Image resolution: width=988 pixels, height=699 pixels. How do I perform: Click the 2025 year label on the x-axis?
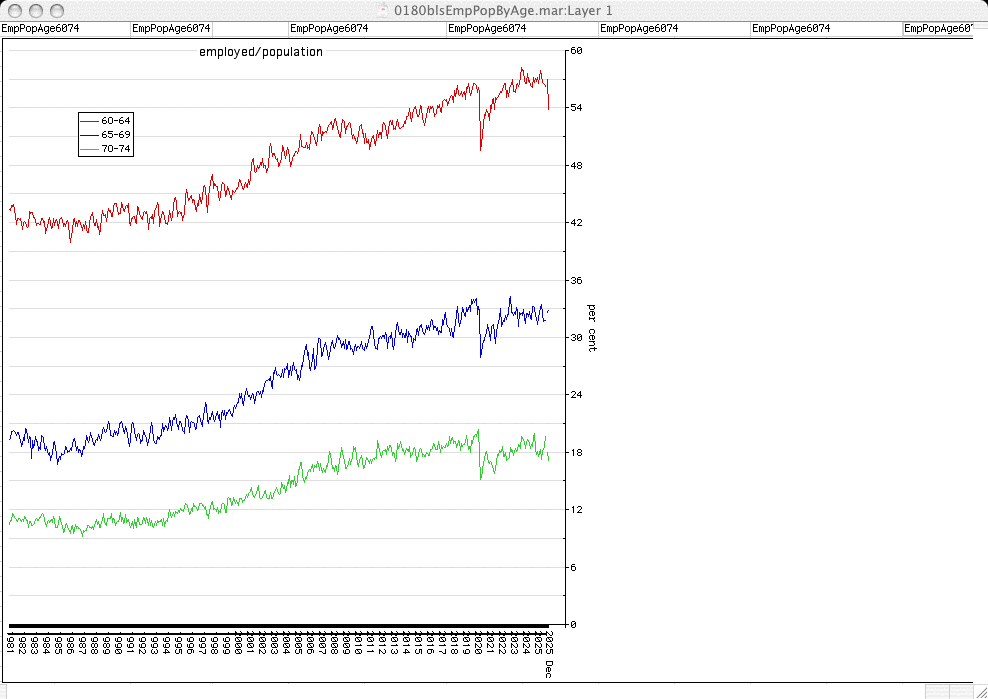(548, 641)
